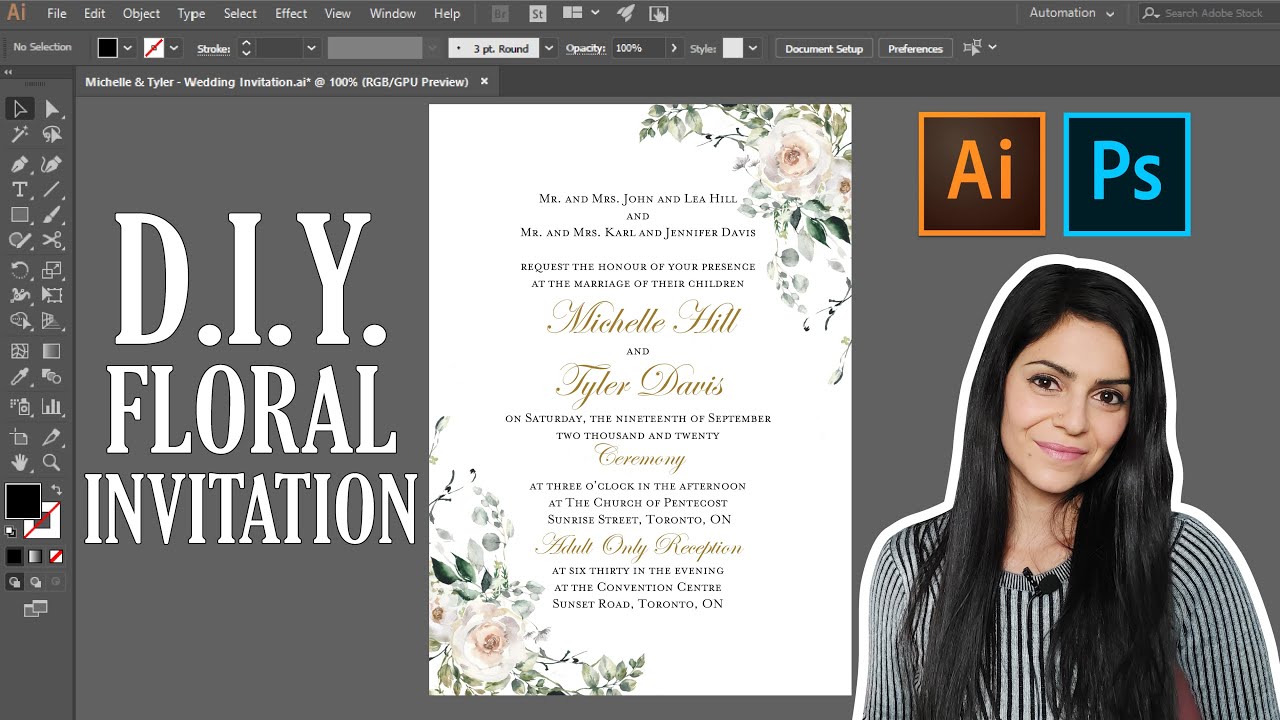This screenshot has width=1280, height=720.
Task: Open the Effect menu
Action: [x=291, y=13]
